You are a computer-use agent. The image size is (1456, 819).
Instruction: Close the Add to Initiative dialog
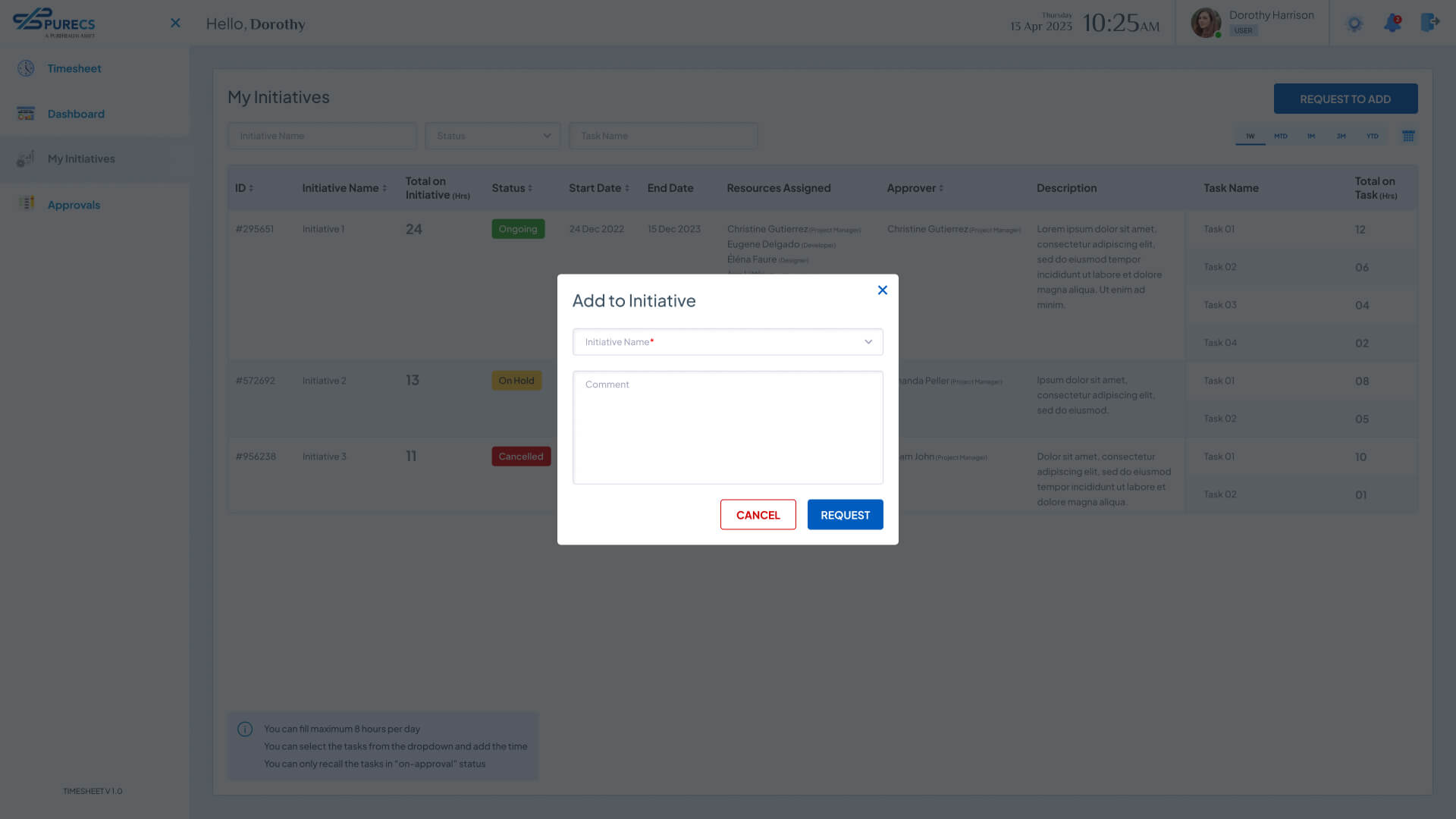click(882, 290)
